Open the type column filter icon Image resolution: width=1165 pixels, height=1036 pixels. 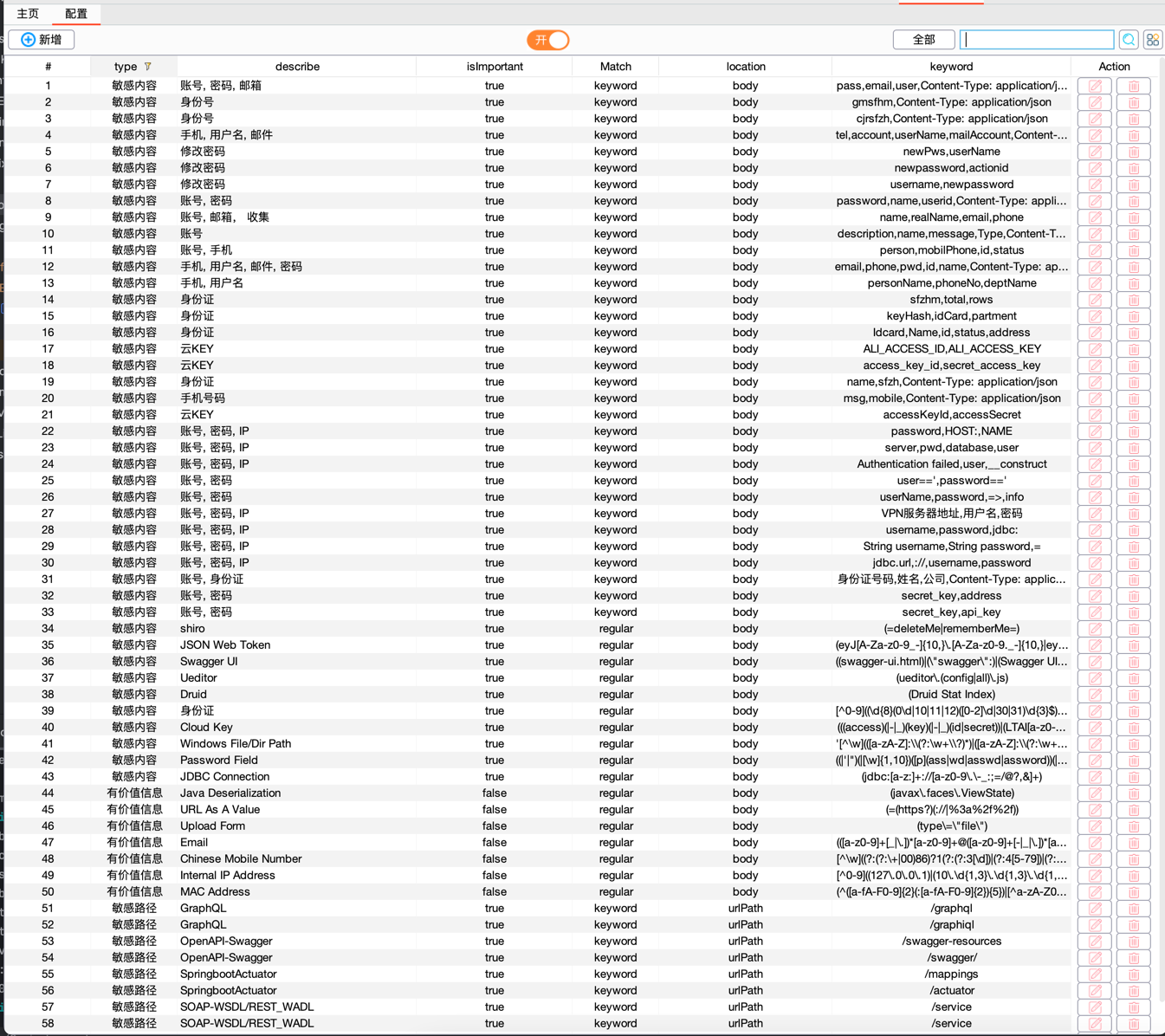click(148, 66)
